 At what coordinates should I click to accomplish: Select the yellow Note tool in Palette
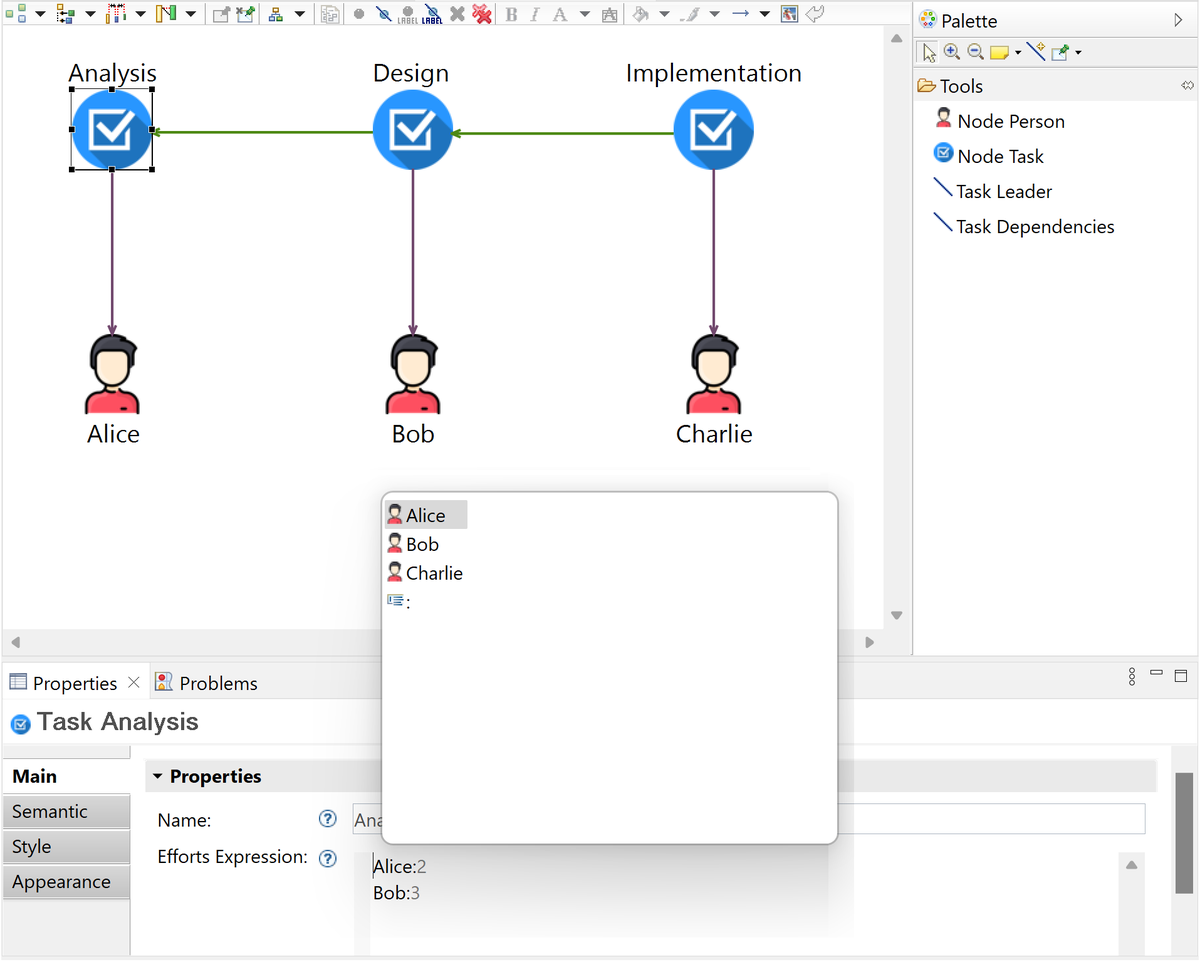pos(999,53)
